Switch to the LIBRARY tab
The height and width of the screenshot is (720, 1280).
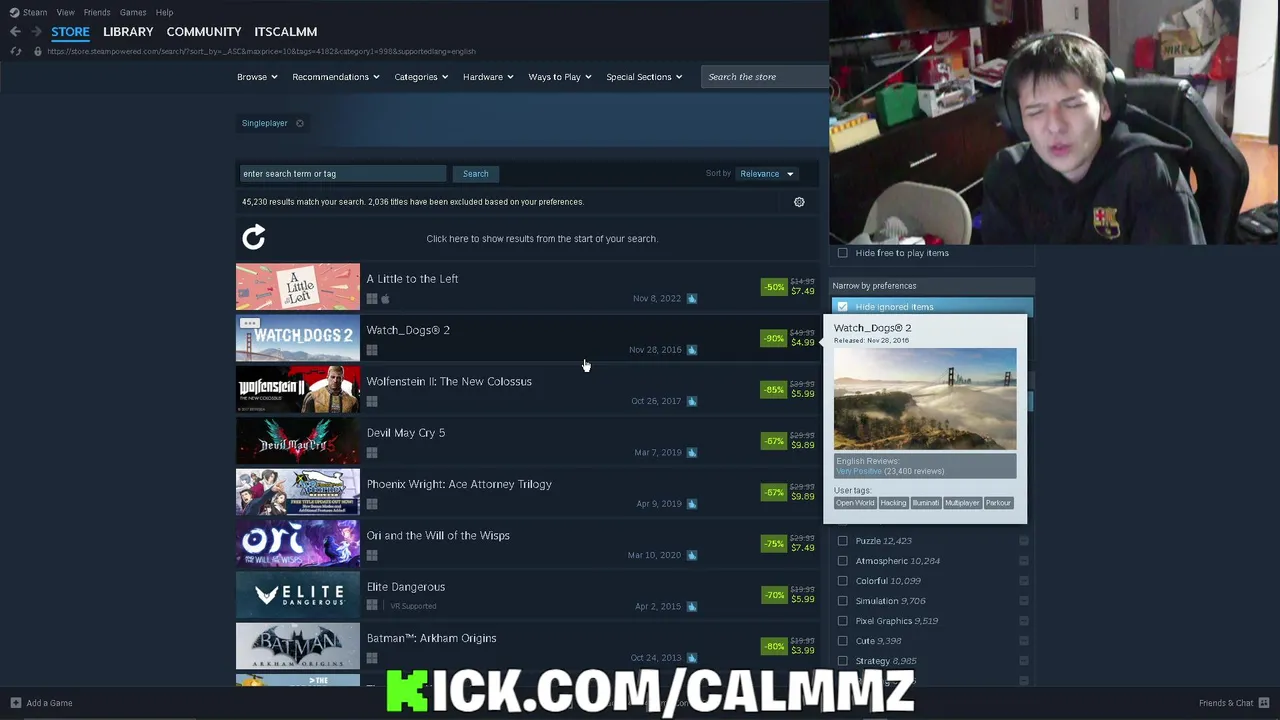tap(128, 31)
